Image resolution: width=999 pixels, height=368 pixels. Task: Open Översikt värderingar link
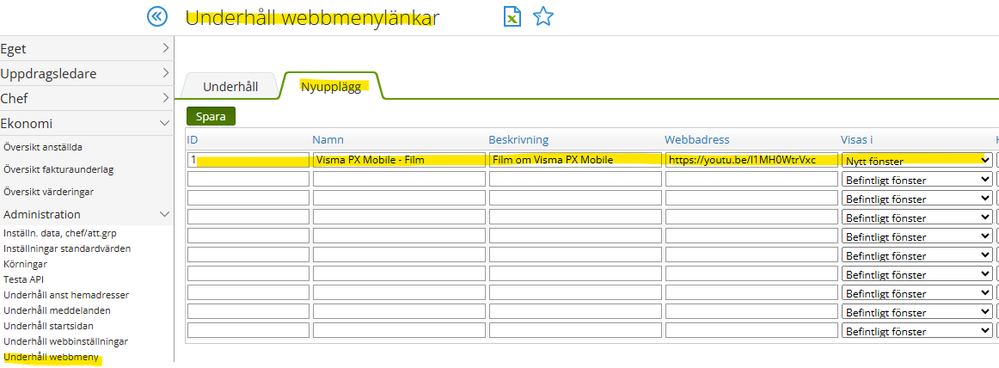[x=49, y=192]
